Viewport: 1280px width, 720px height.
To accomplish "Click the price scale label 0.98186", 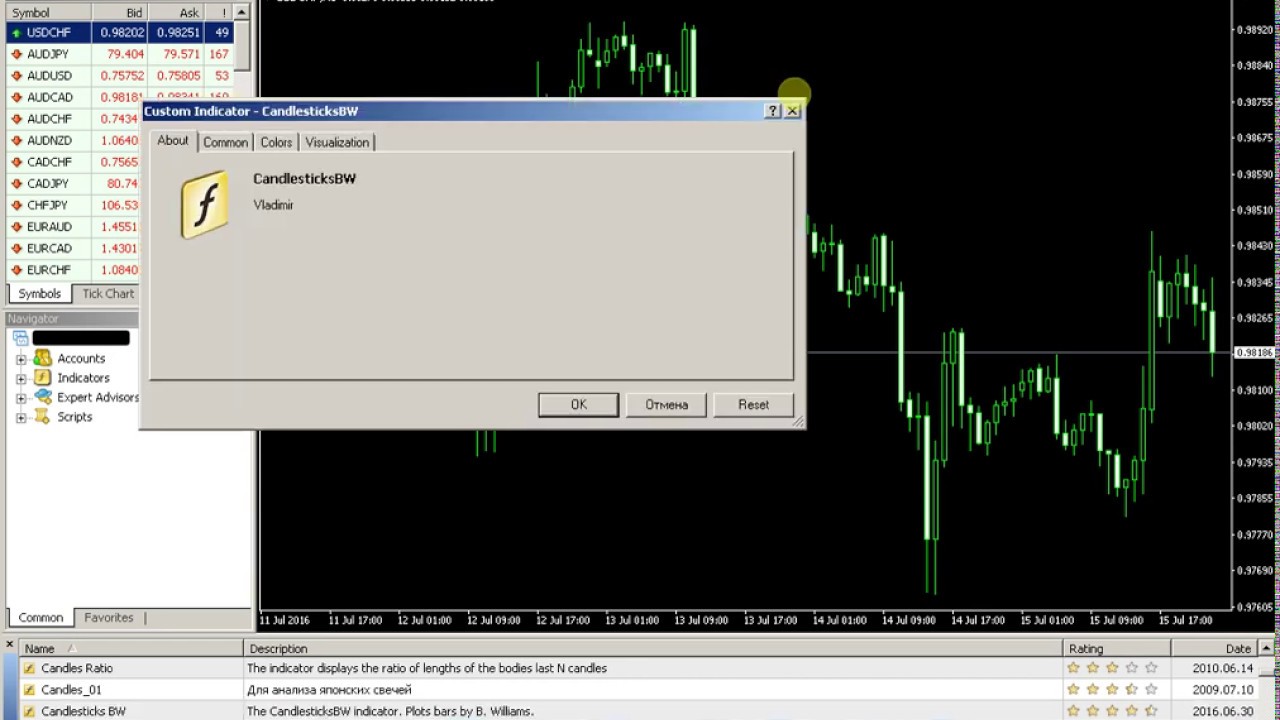I will 1254,353.
